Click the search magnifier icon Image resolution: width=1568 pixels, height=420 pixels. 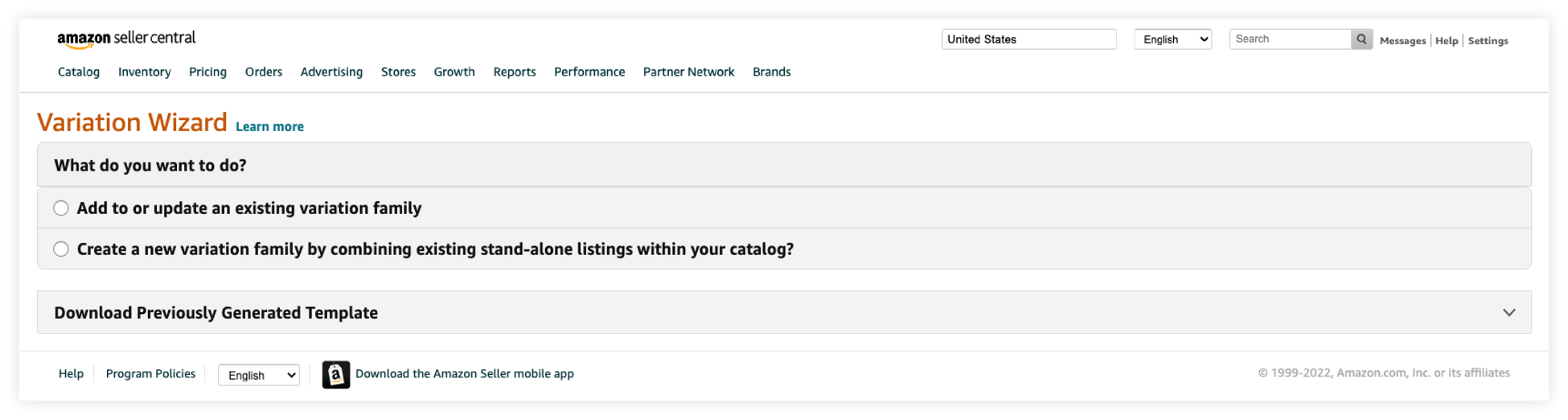(1361, 39)
